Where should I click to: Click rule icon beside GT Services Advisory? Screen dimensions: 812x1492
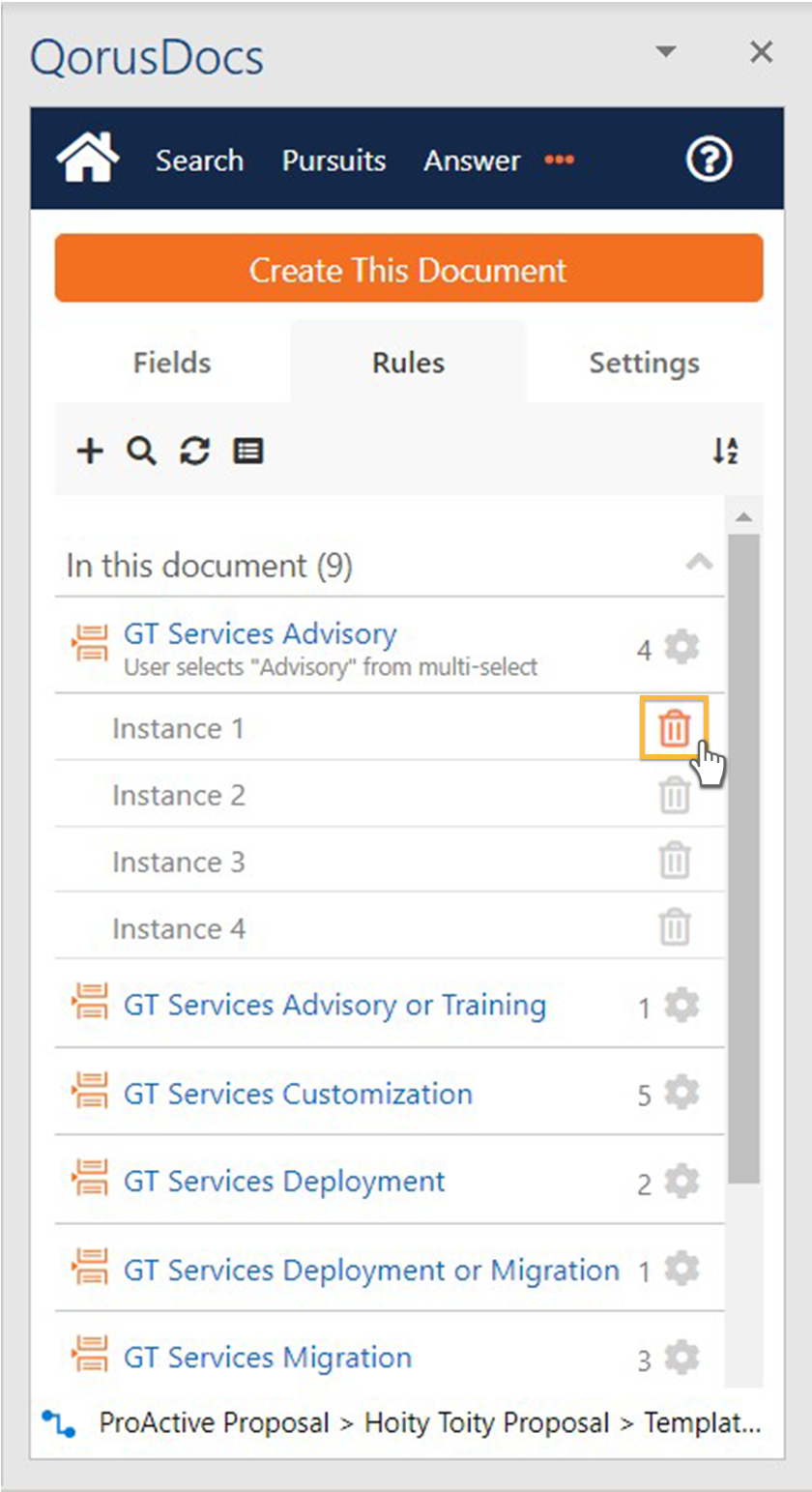90,643
